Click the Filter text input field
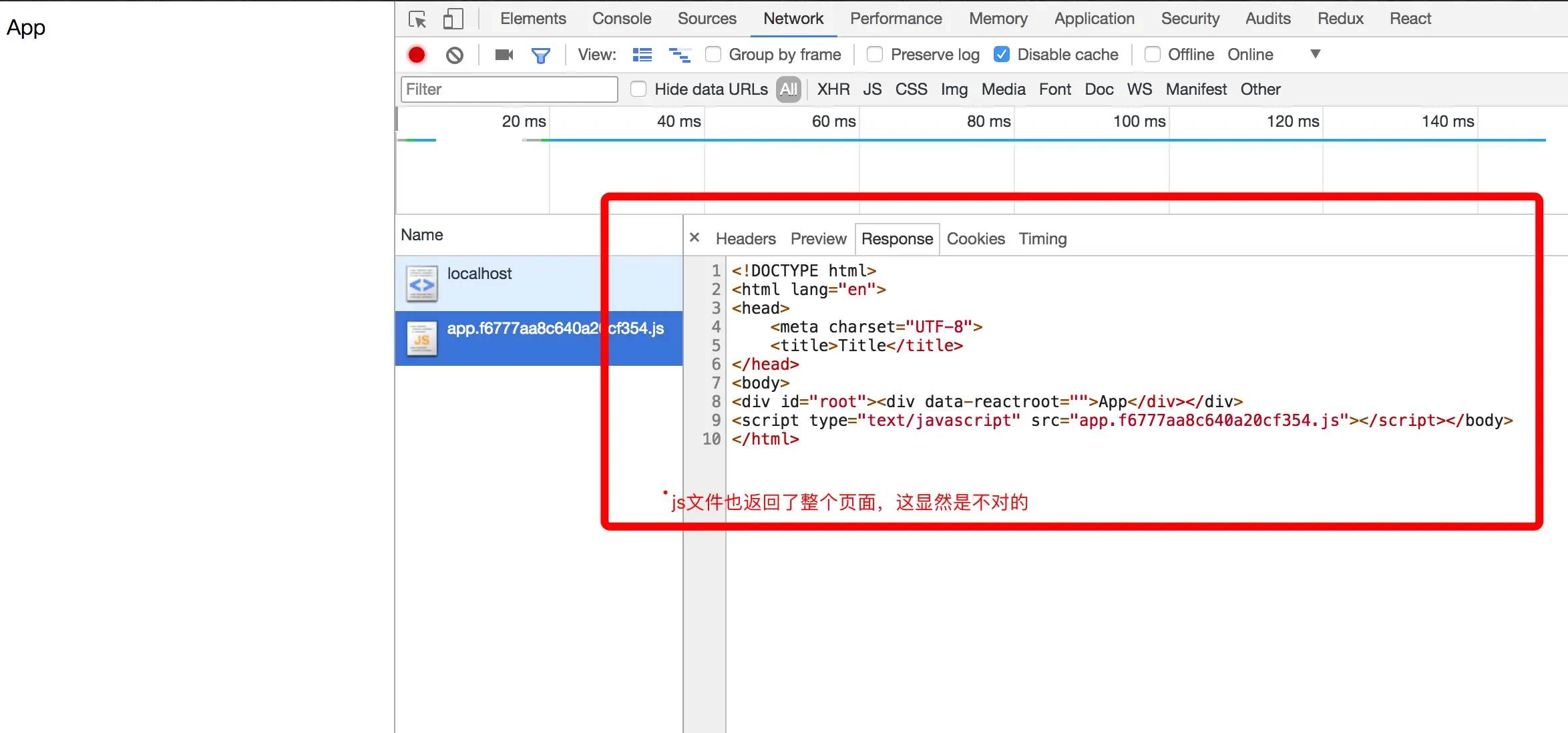Viewport: 1568px width, 733px height. click(x=509, y=89)
